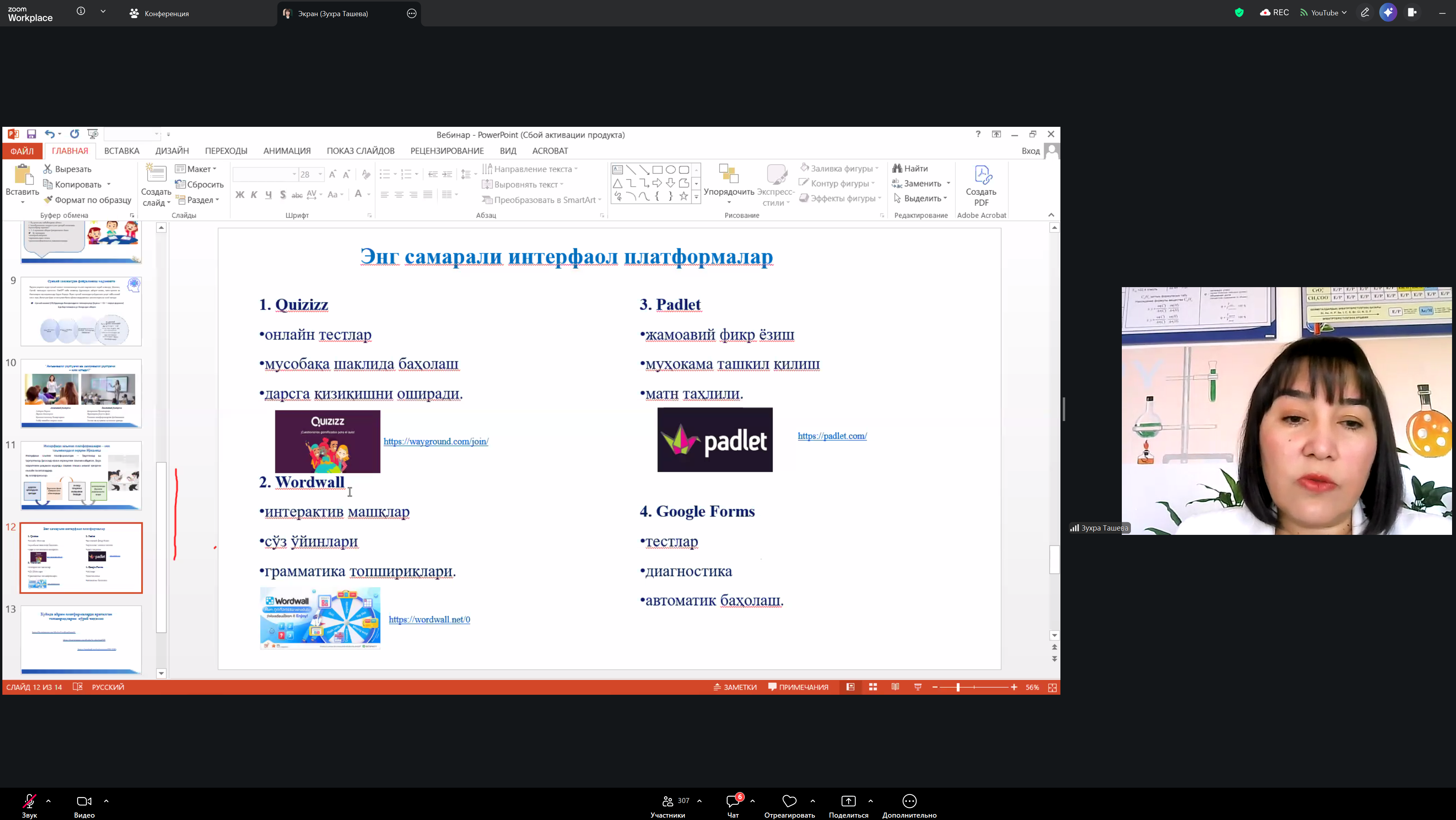The height and width of the screenshot is (820, 1456).
Task: Click the PowerPoint zoom slider handle
Action: 957,687
